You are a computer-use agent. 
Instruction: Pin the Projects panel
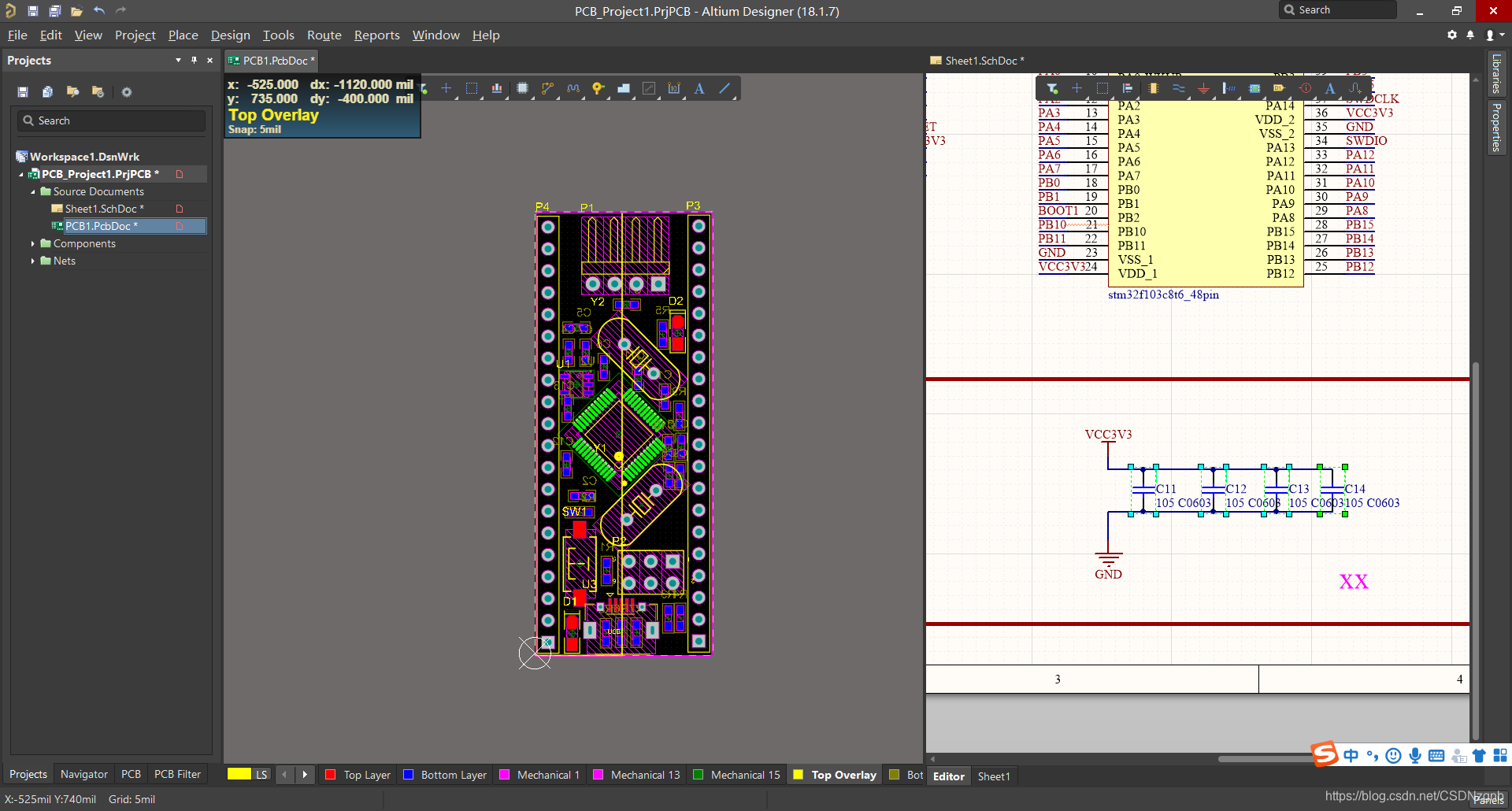[x=194, y=60]
